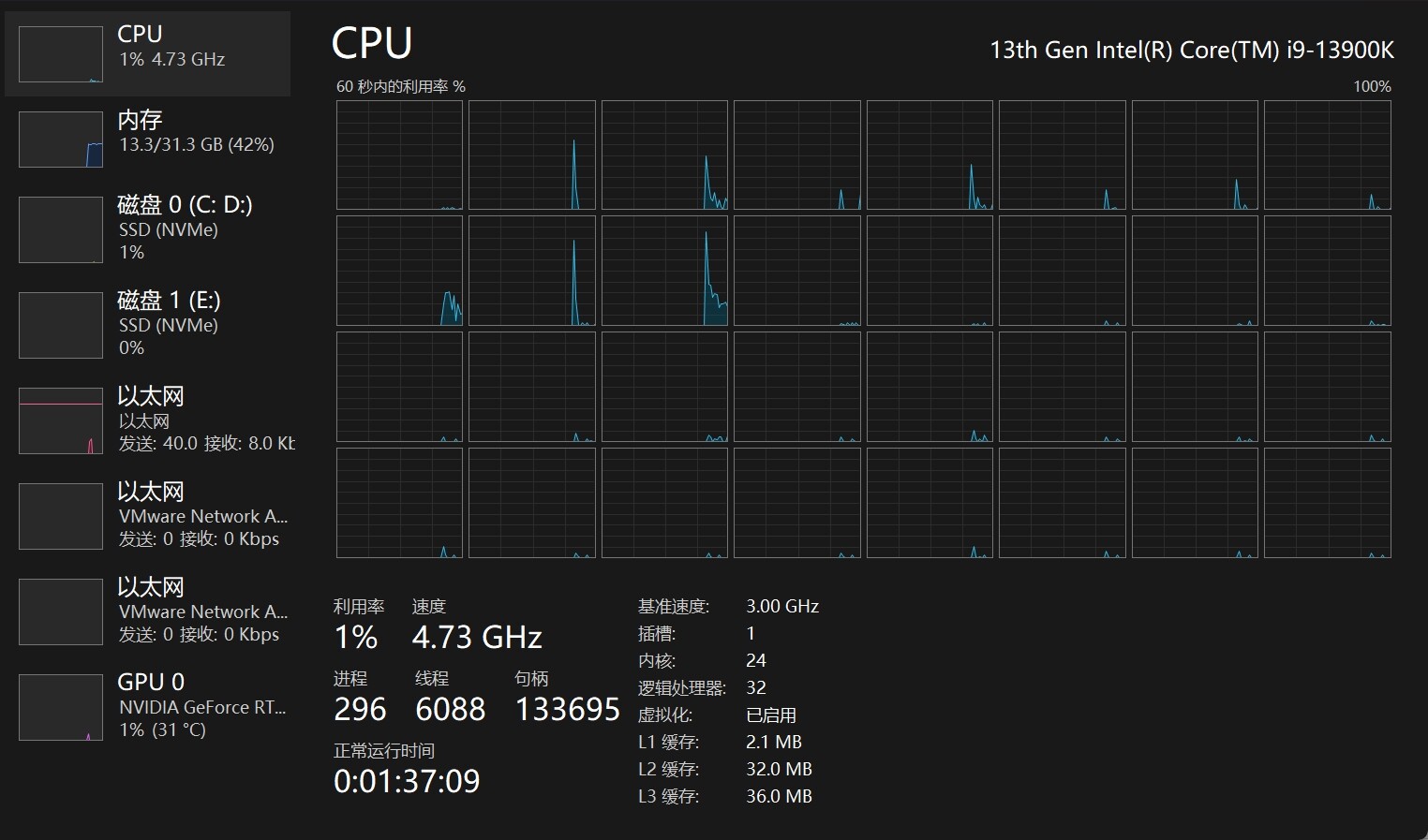Open GPU 0 NVIDIA GeForce details
Viewport: 1428px width, 840px height.
coord(147,707)
